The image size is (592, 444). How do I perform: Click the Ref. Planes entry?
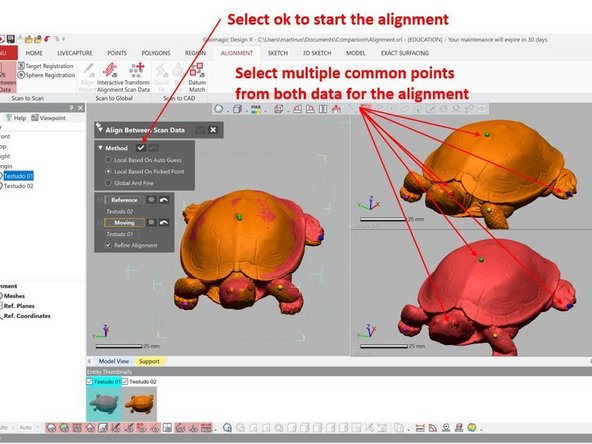[x=19, y=305]
